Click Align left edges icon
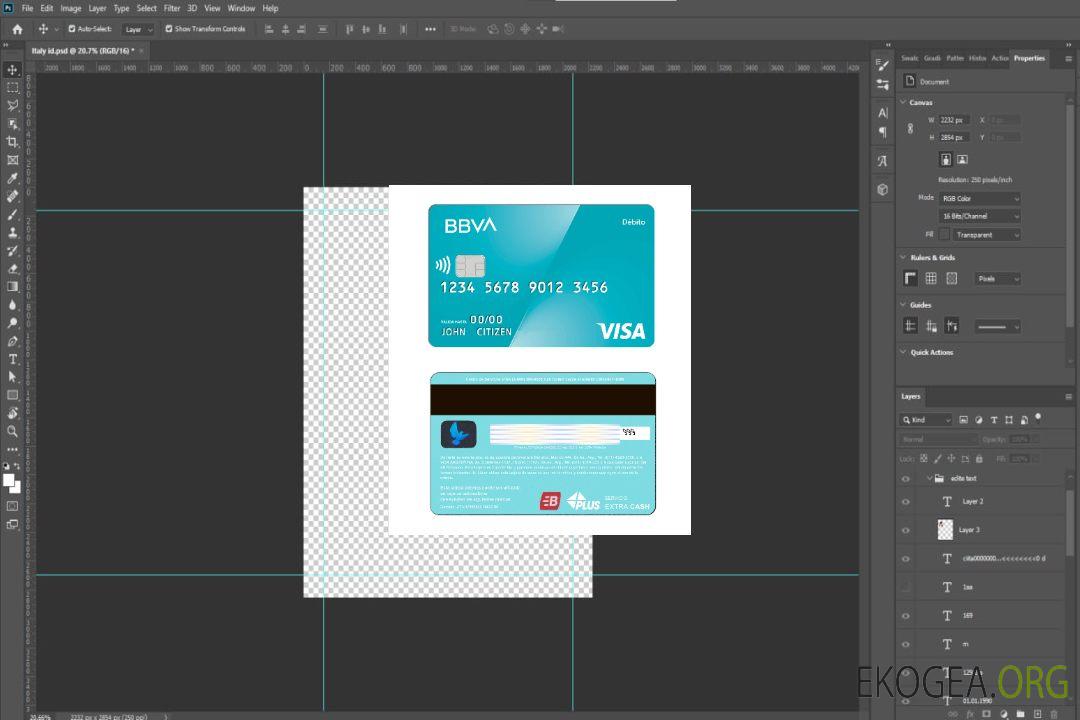 [x=269, y=29]
